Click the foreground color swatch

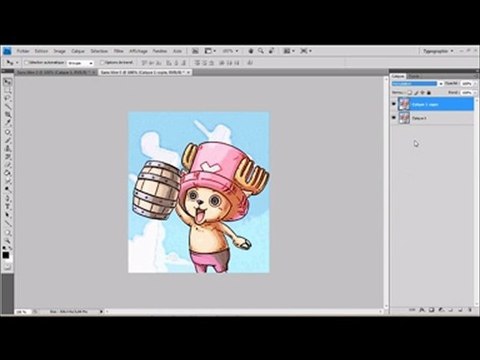tap(6, 255)
